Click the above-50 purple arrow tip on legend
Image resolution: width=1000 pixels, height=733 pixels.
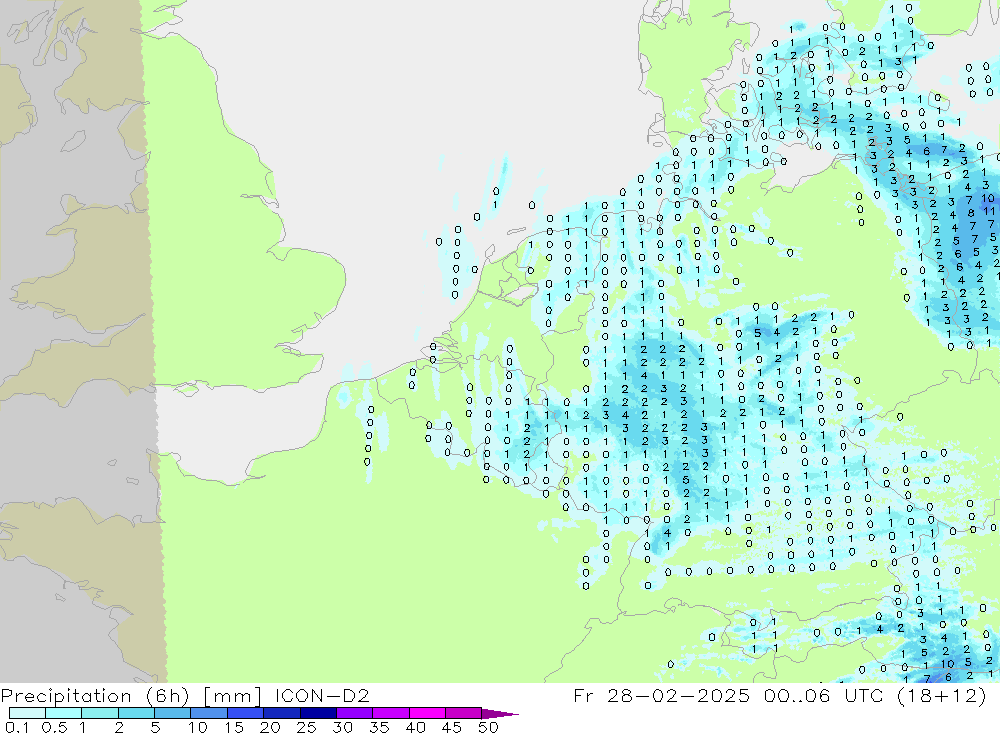pos(501,714)
